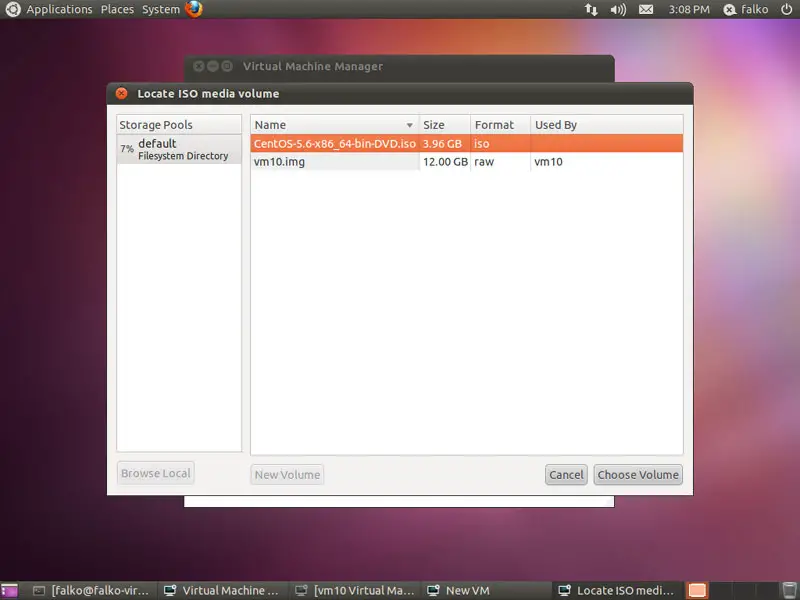Image resolution: width=800 pixels, height=600 pixels.
Task: Click the New Volume button
Action: pos(287,474)
